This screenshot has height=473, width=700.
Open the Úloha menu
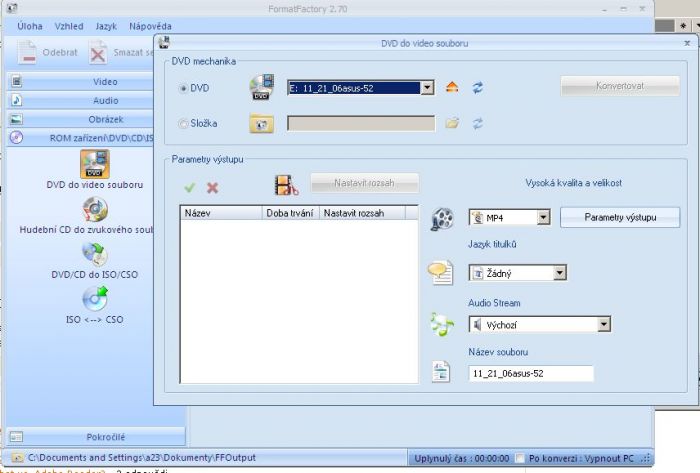[x=30, y=26]
